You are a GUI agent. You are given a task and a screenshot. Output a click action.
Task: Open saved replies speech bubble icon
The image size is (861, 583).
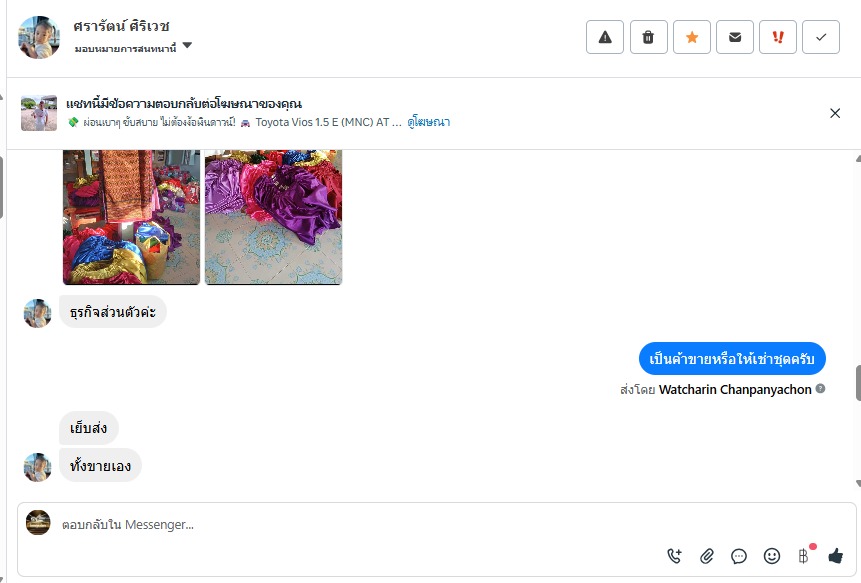coord(739,556)
